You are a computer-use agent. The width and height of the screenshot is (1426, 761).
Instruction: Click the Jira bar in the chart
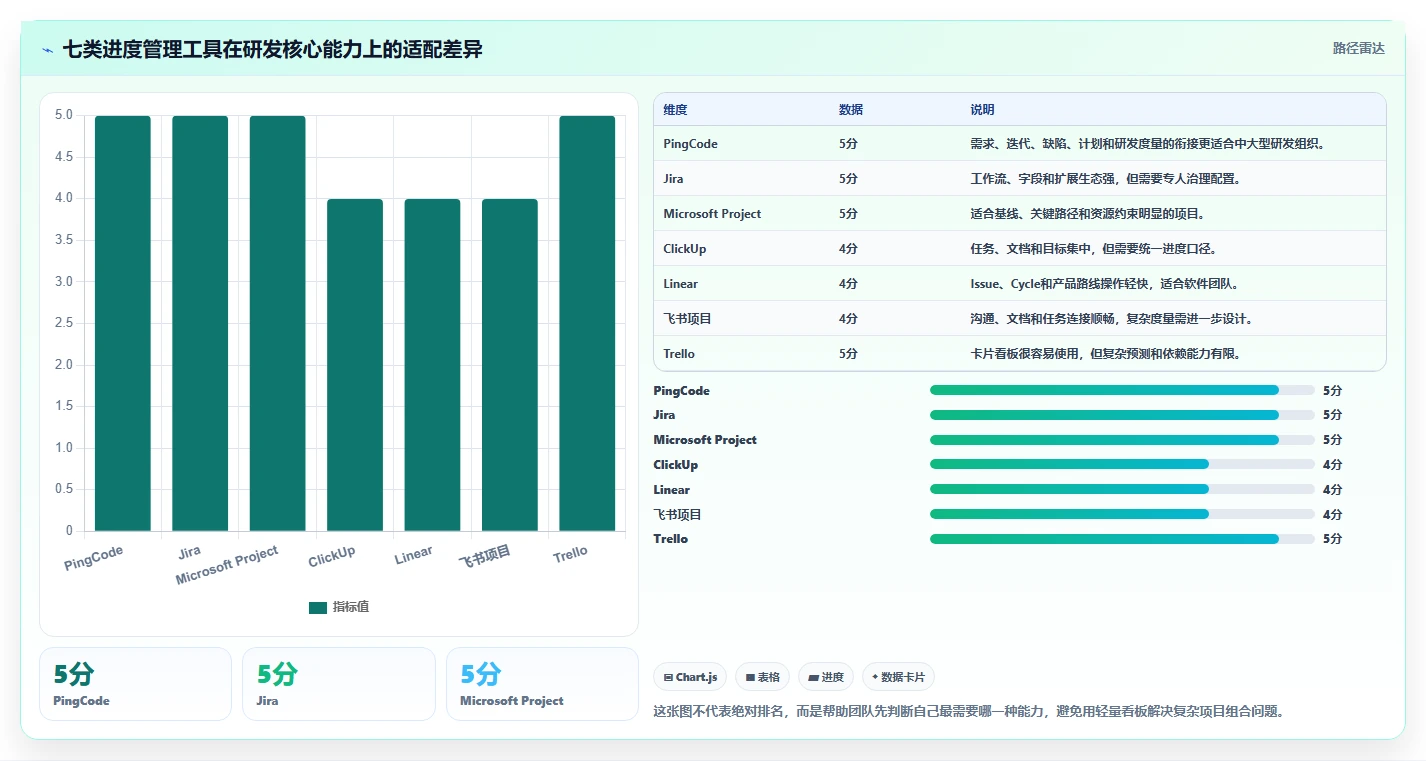click(200, 323)
